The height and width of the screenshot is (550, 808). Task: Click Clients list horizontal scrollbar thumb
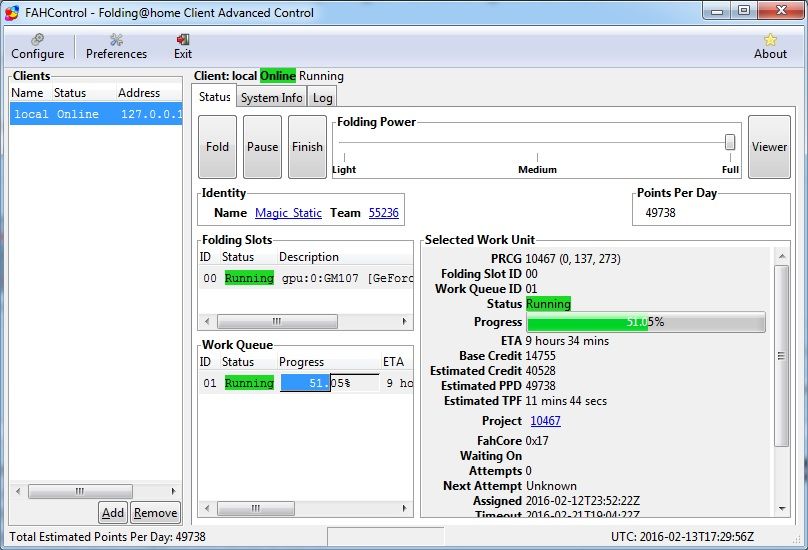tap(80, 491)
